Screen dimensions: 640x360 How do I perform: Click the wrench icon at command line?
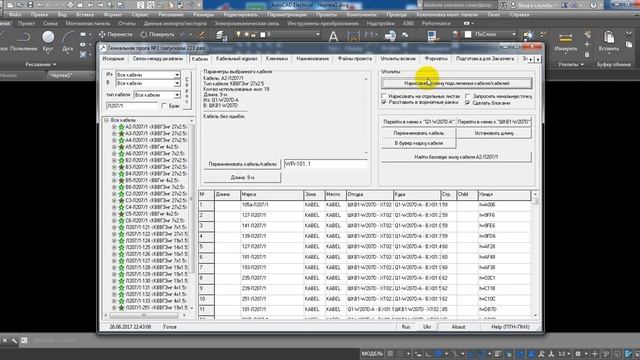14,340
